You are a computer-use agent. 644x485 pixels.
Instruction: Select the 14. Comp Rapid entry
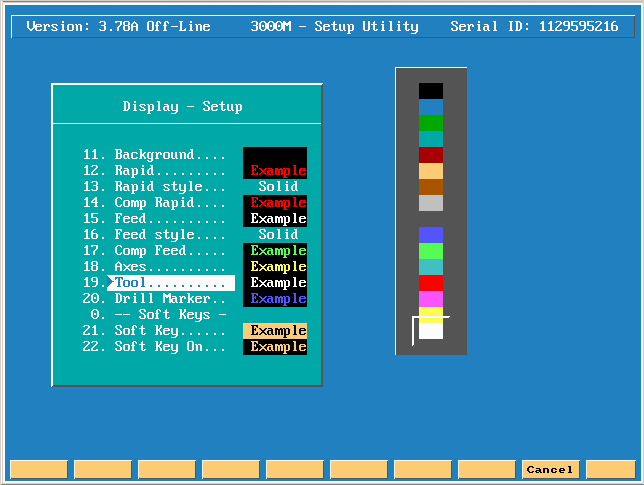(154, 203)
